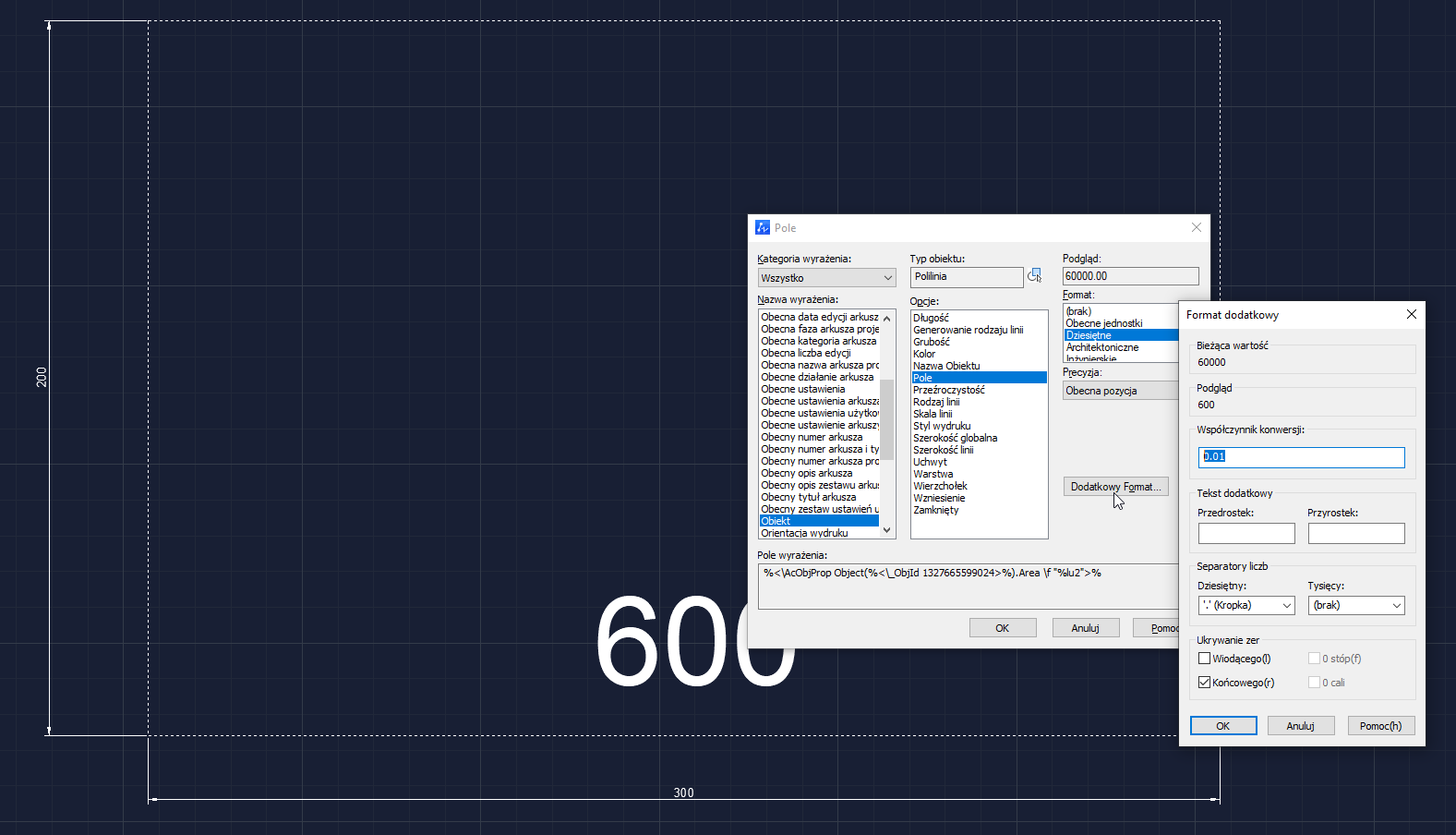The height and width of the screenshot is (835, 1456).
Task: Expand the Dziesiętny separator dropdown
Action: point(1246,606)
